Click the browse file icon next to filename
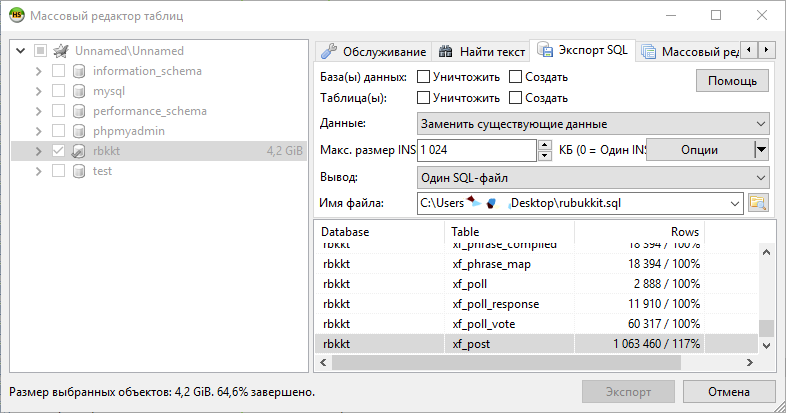Viewport: 786px width, 413px height. pos(758,203)
